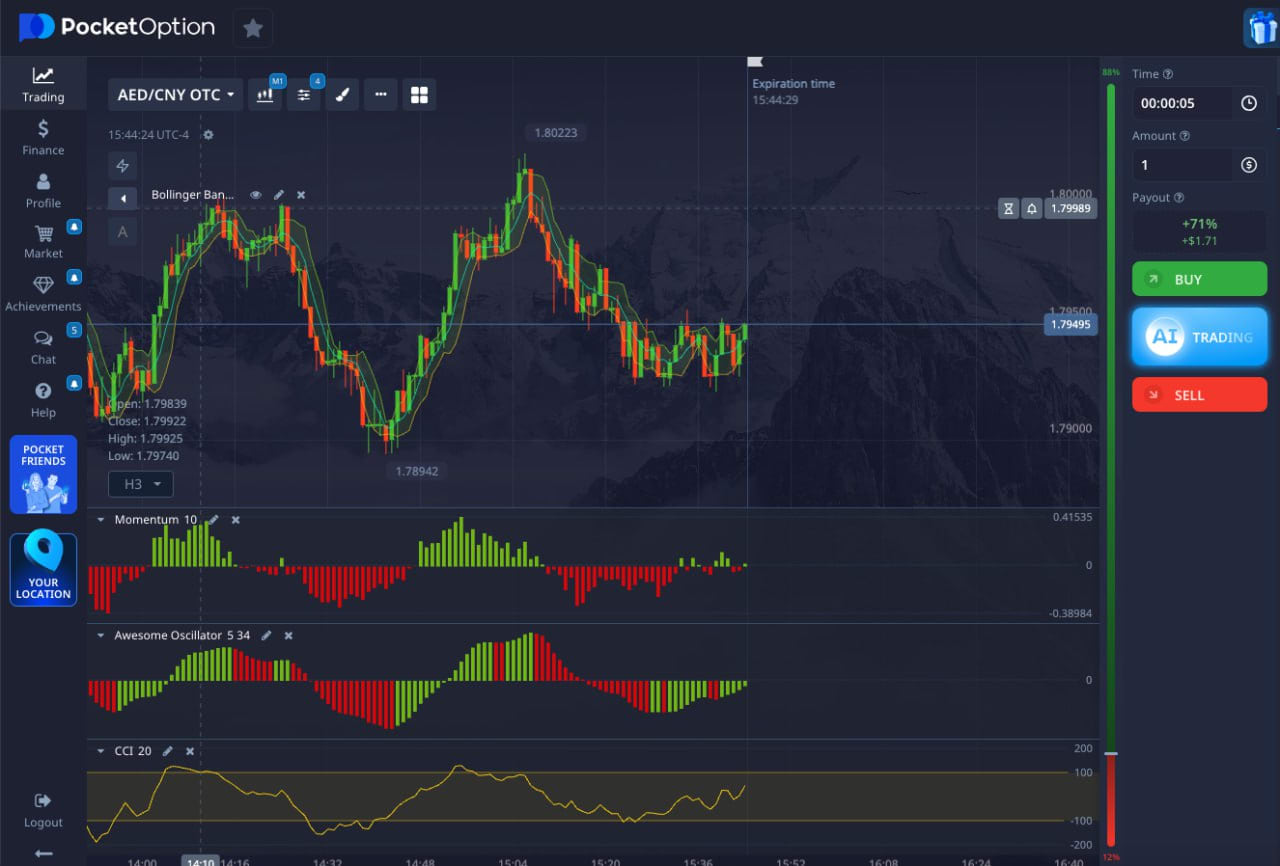Viewport: 1280px width, 866px height.
Task: Open AI Trading
Action: 1199,336
